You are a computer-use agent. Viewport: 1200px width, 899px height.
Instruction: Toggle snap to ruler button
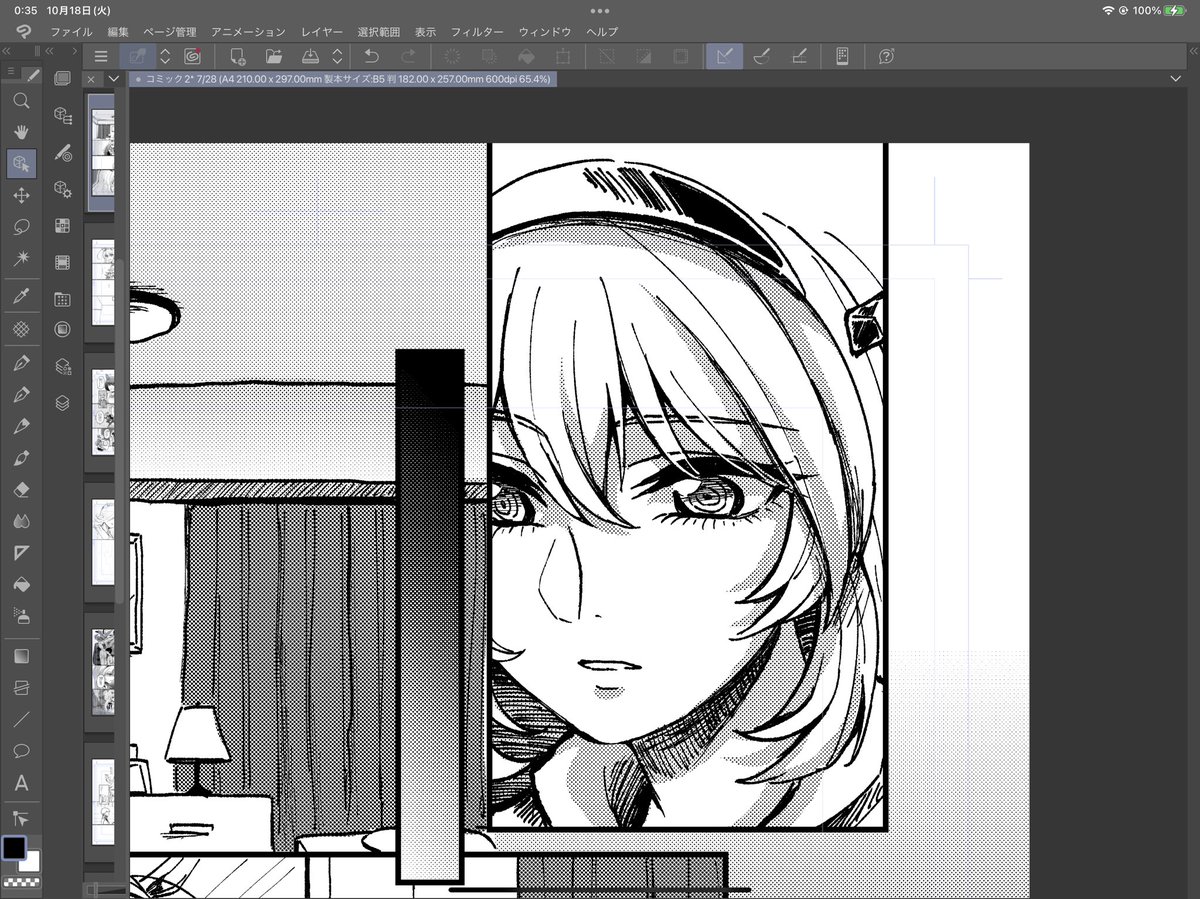tap(724, 57)
